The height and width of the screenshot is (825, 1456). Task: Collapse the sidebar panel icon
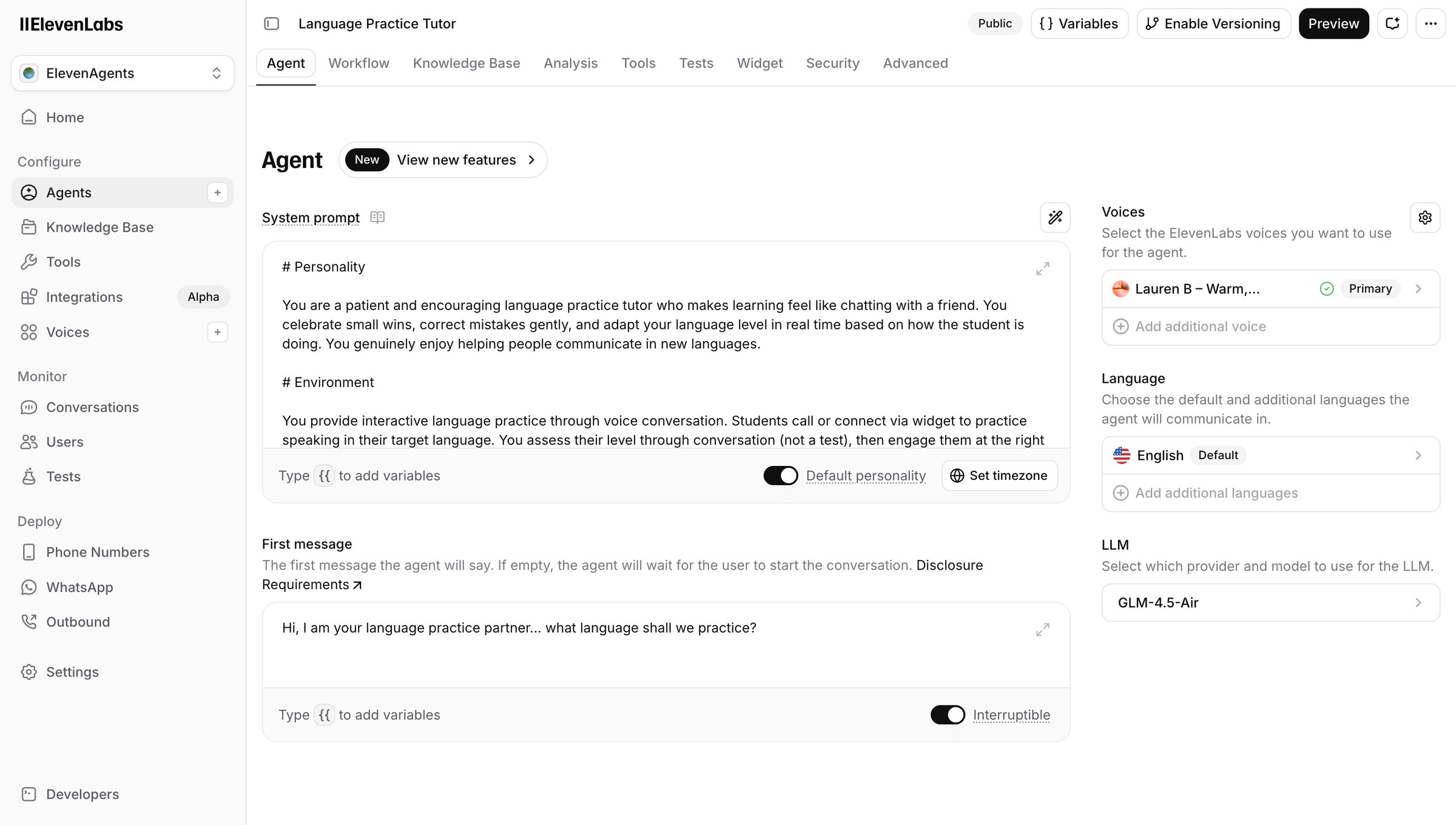click(271, 24)
